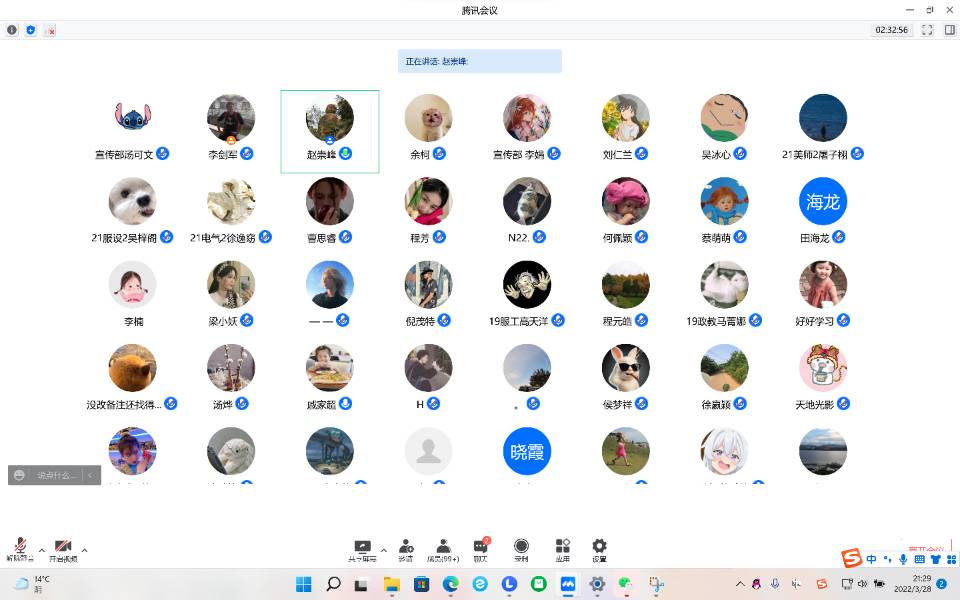Open the 成员 participants list

[x=442, y=548]
